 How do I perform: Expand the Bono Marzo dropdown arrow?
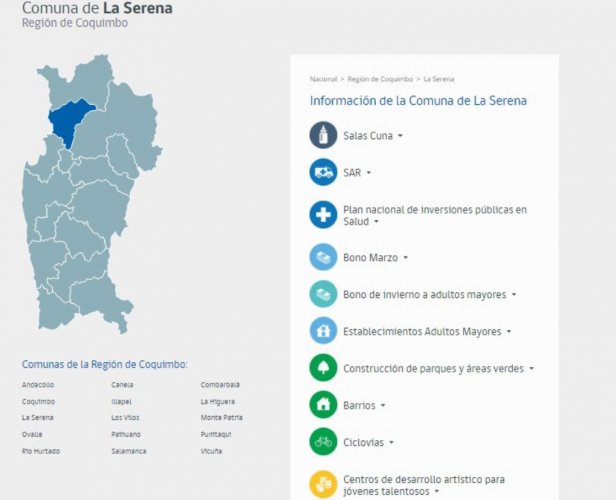pos(406,258)
